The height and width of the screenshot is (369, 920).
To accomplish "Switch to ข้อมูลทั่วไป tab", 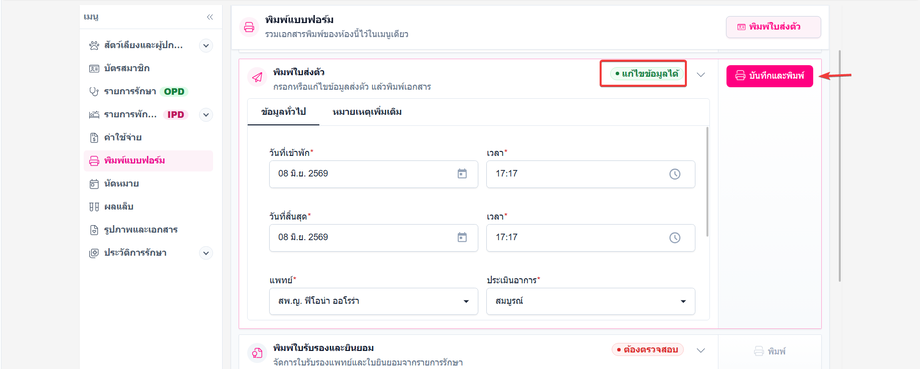I will [283, 111].
